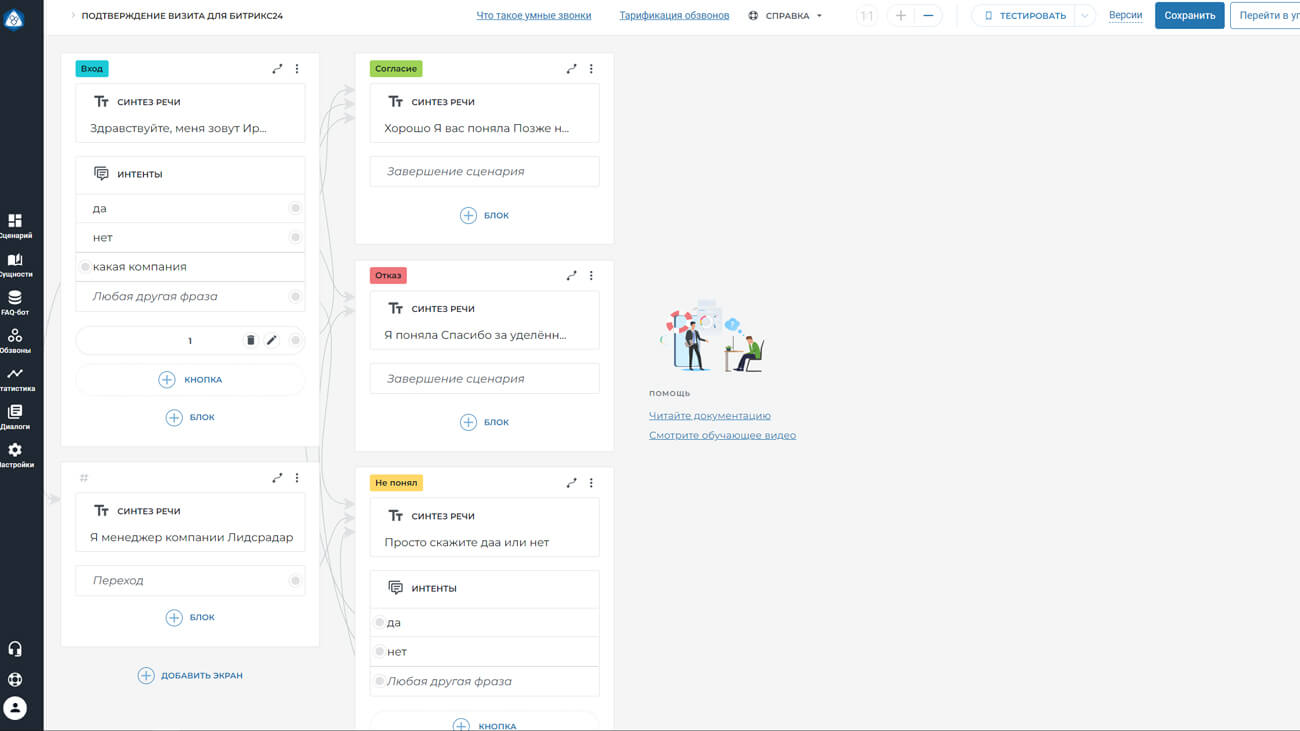Click the pencil edit icon on button 1
1300x731 pixels.
coord(271,340)
